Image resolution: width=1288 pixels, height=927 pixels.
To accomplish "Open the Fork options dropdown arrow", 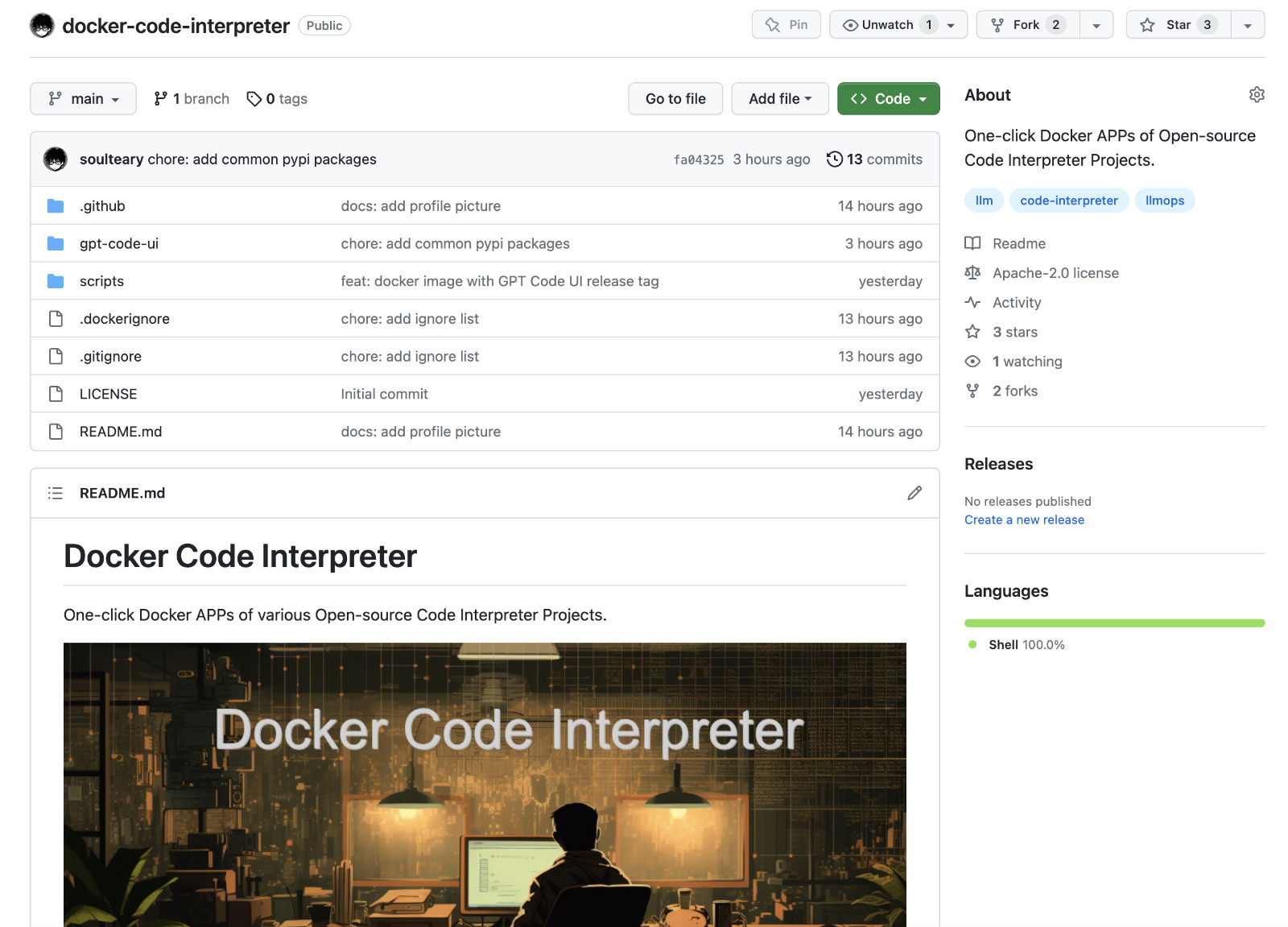I will point(1096,26).
